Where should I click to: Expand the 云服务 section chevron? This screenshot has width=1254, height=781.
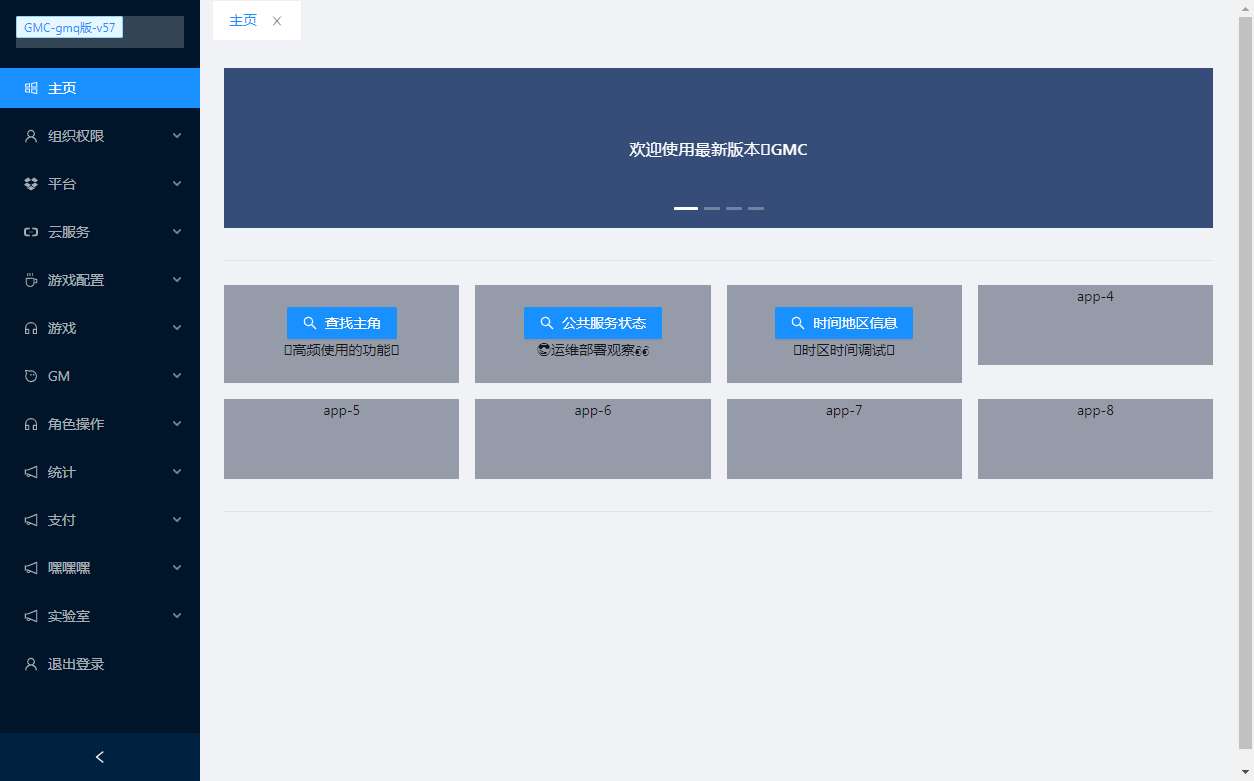pos(176,231)
